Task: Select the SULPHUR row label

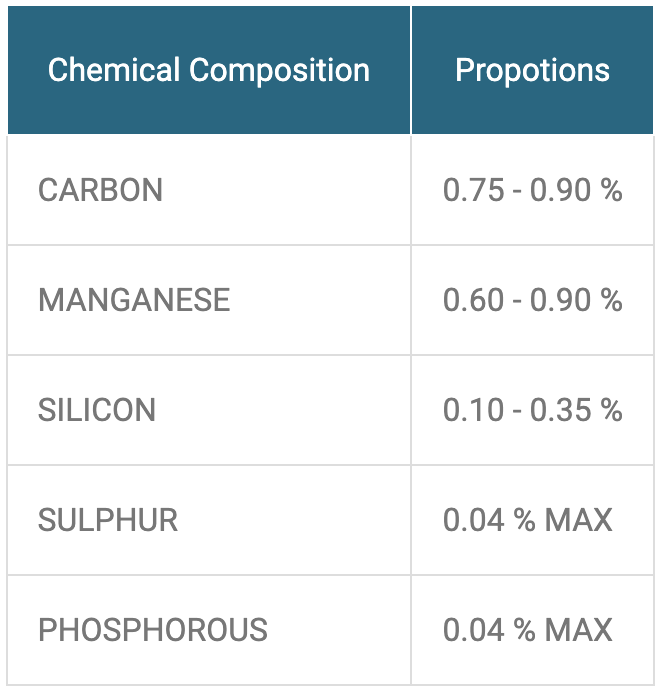Action: 108,520
